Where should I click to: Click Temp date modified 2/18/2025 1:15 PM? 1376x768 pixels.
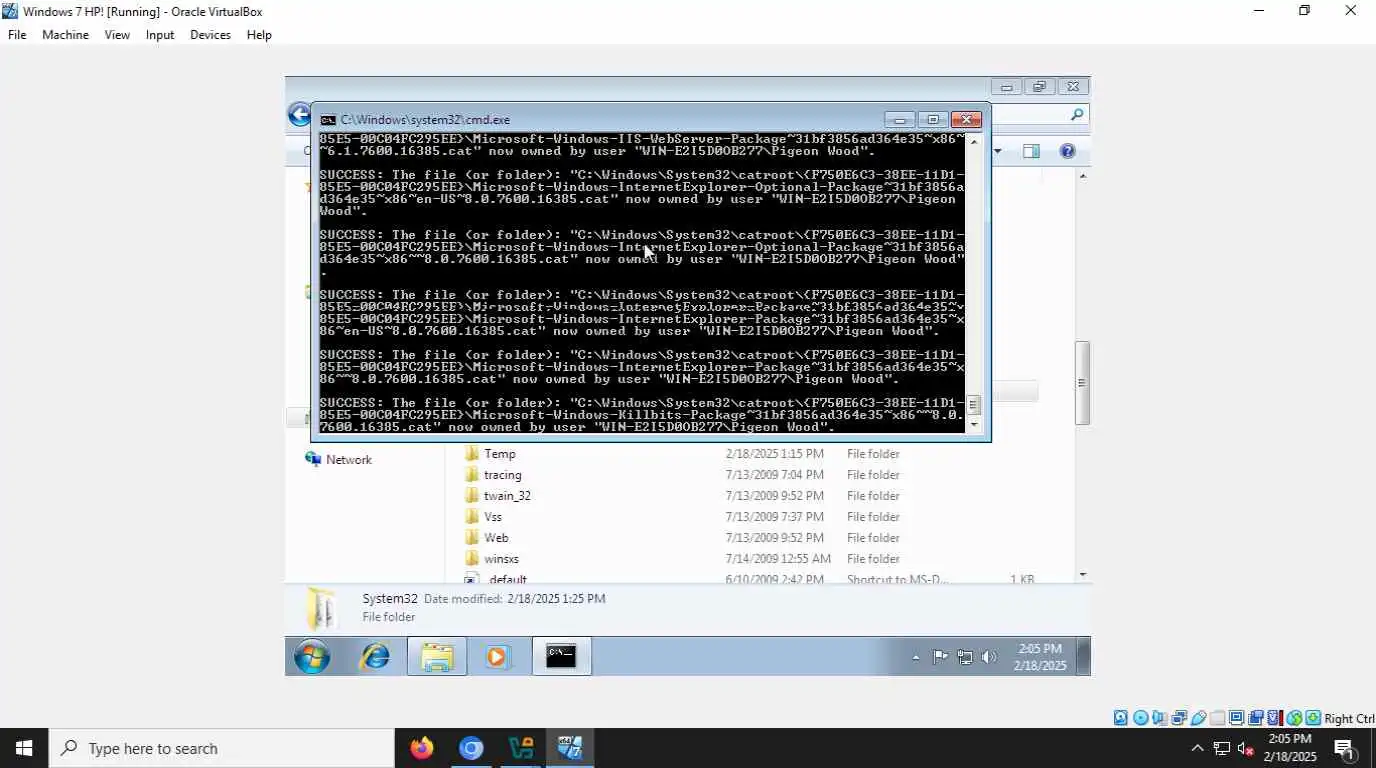click(x=775, y=454)
